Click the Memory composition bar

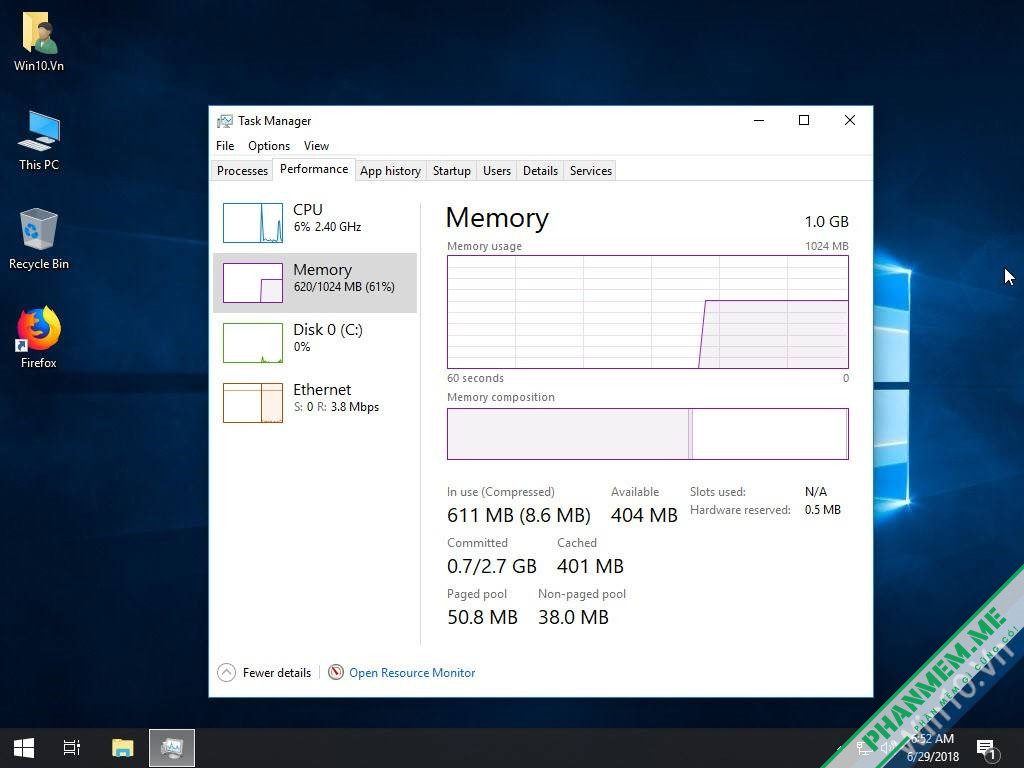(648, 434)
